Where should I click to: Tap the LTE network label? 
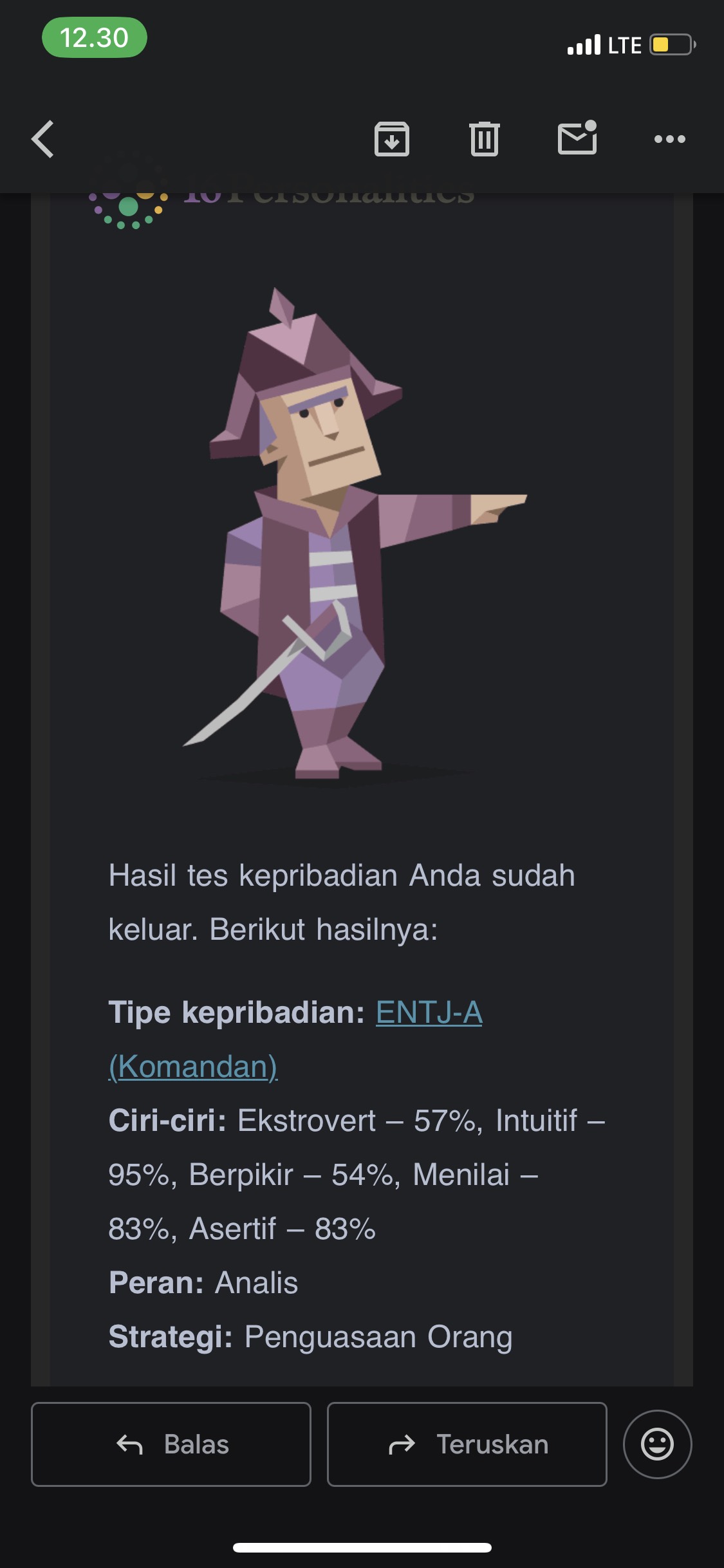click(x=624, y=45)
